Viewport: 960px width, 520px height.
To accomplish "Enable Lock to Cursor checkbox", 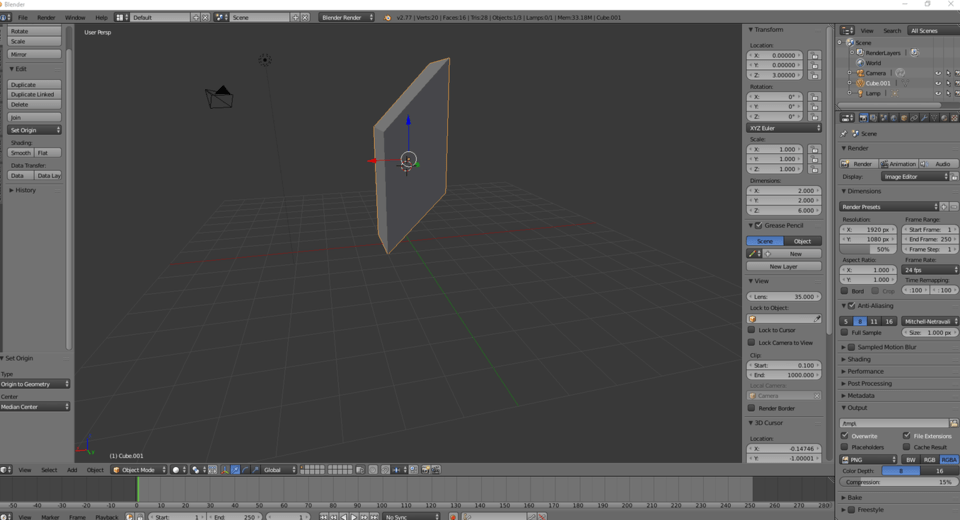I will click(752, 330).
